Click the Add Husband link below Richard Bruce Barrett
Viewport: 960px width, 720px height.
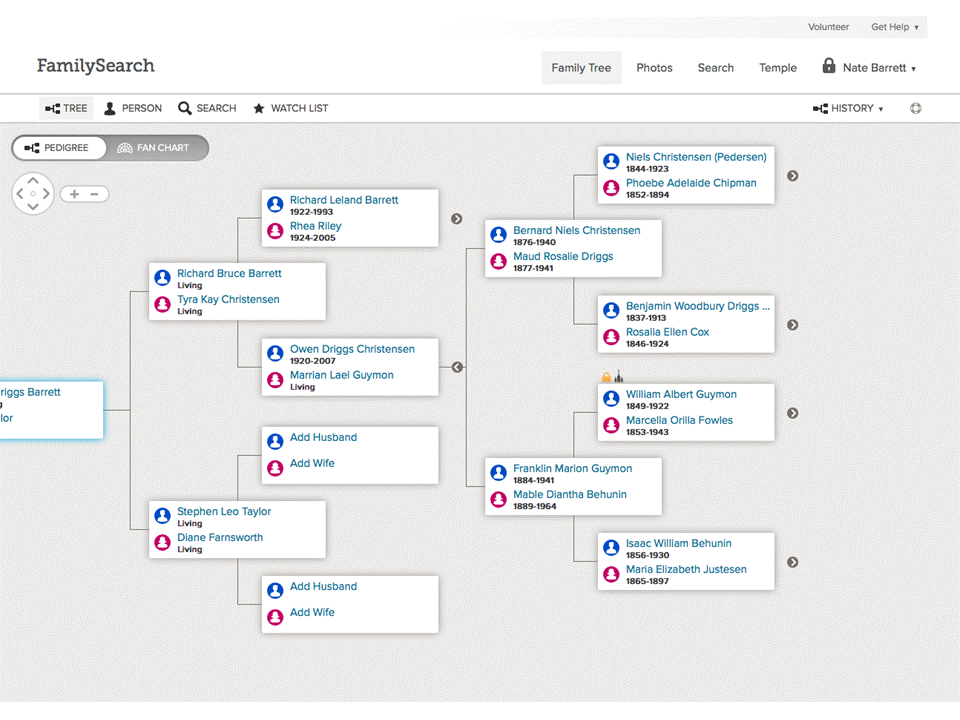point(323,437)
